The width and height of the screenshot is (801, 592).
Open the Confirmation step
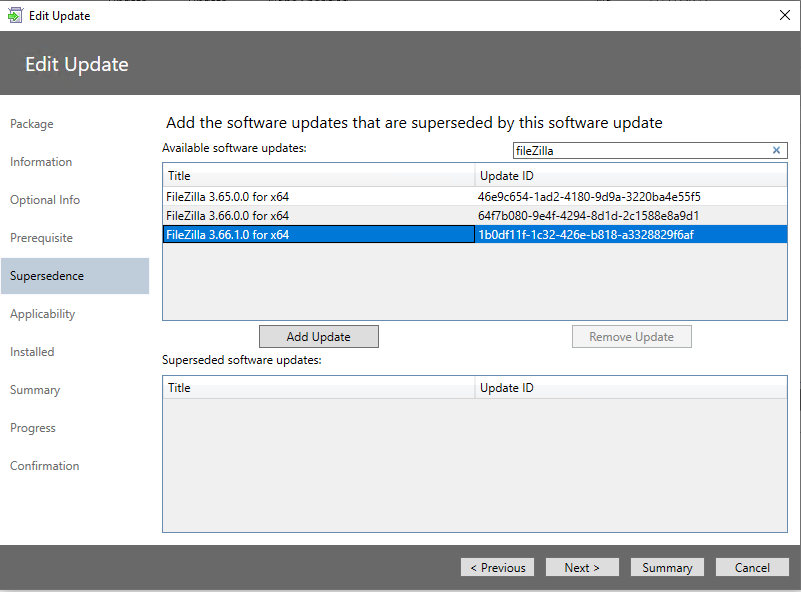[44, 466]
